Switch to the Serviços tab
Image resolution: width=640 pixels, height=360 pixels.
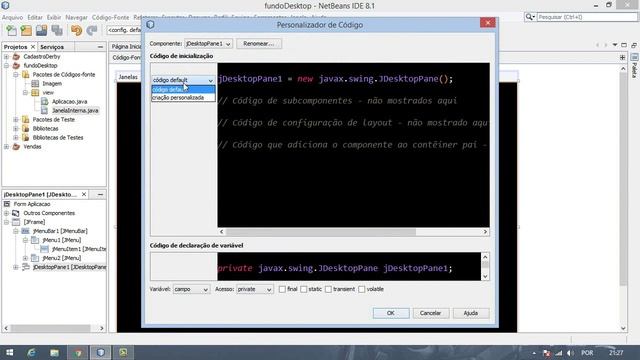pos(52,47)
